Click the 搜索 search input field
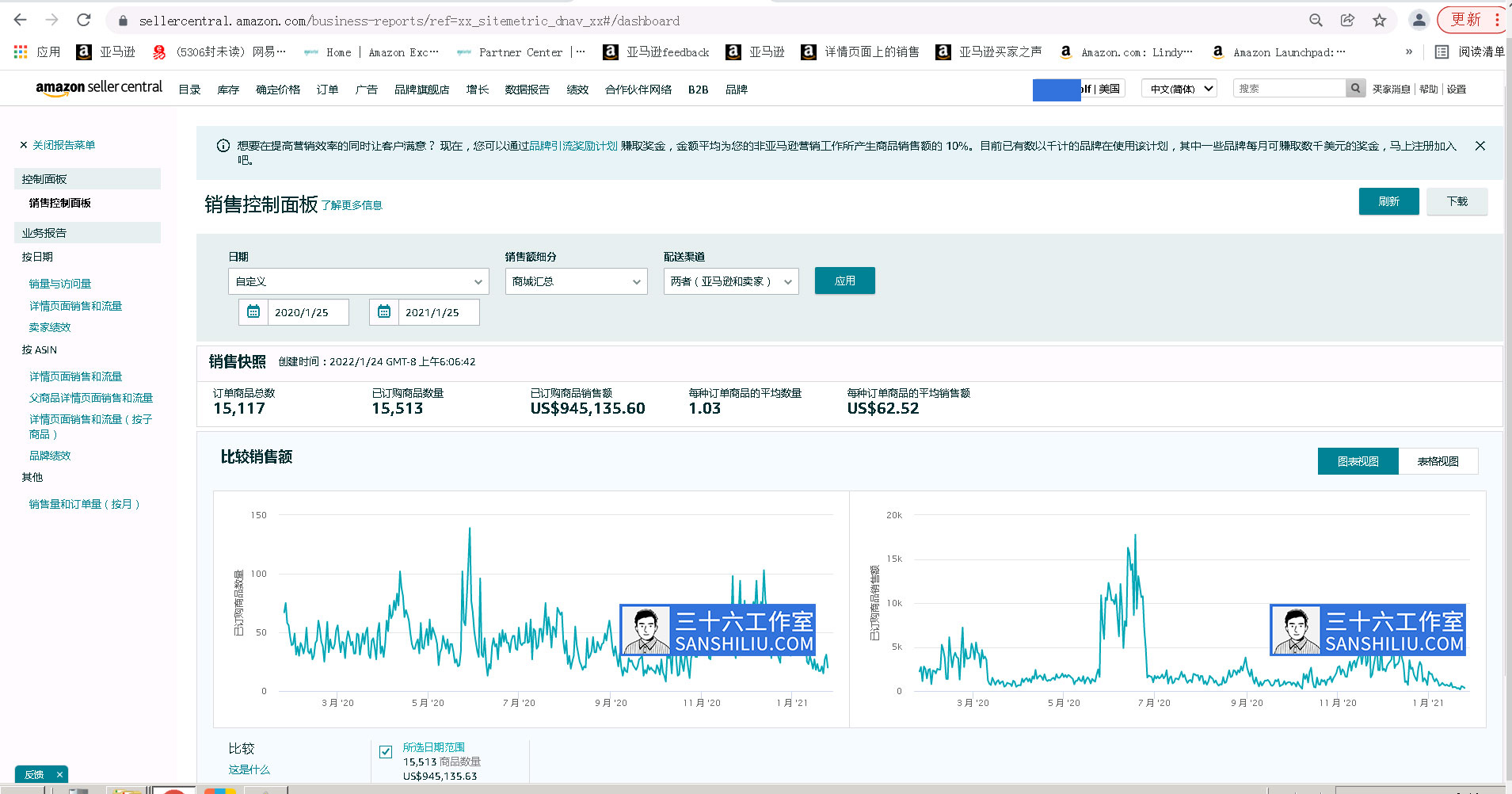Viewport: 1512px width, 794px height. click(1289, 89)
